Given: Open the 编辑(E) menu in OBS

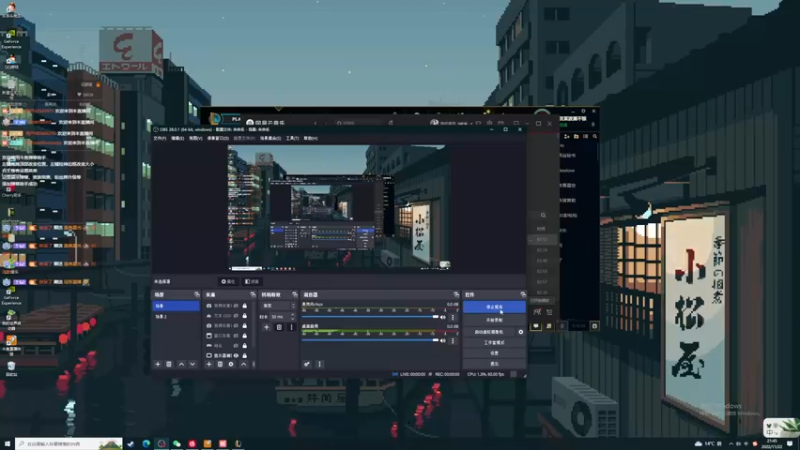Looking at the screenshot, I should pyautogui.click(x=177, y=138).
